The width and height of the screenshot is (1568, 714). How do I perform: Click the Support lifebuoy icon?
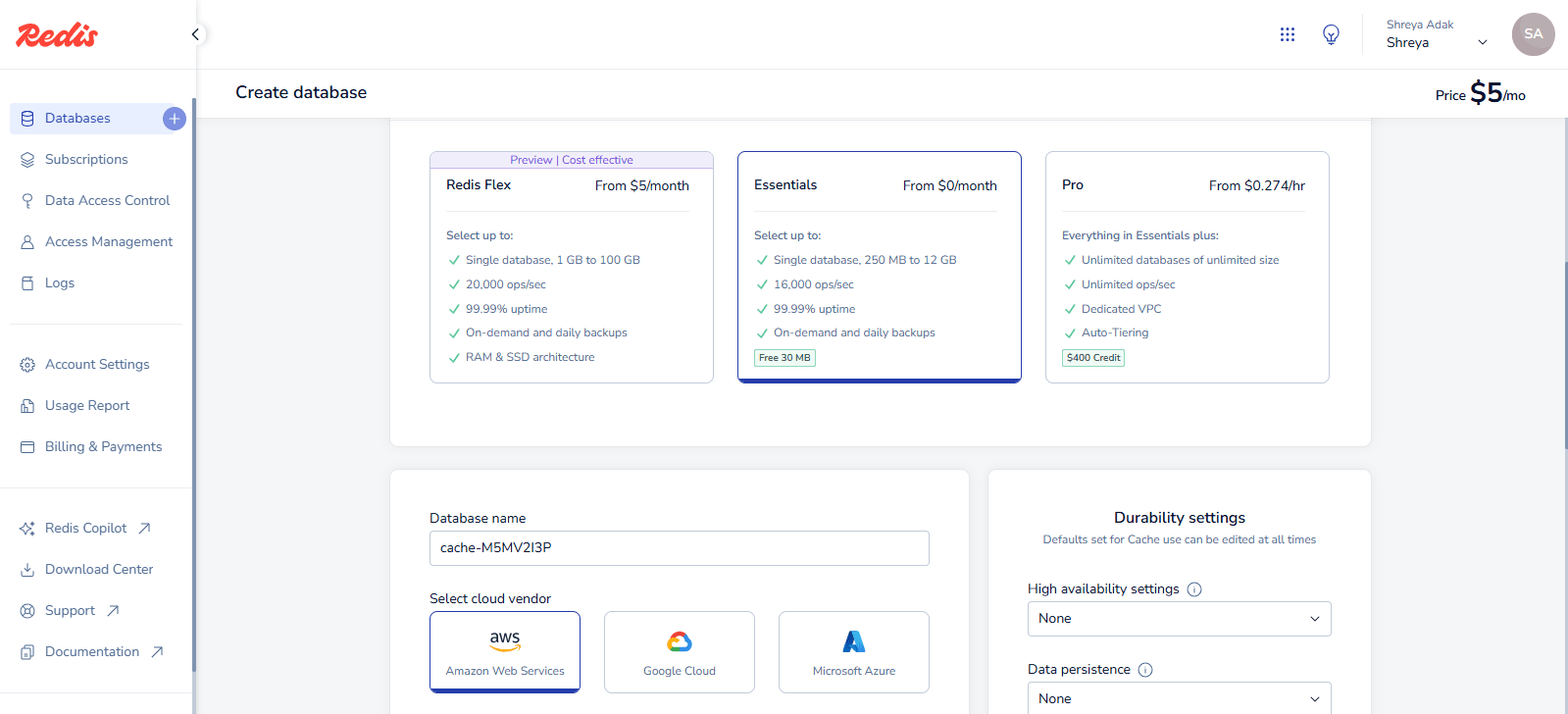(27, 611)
